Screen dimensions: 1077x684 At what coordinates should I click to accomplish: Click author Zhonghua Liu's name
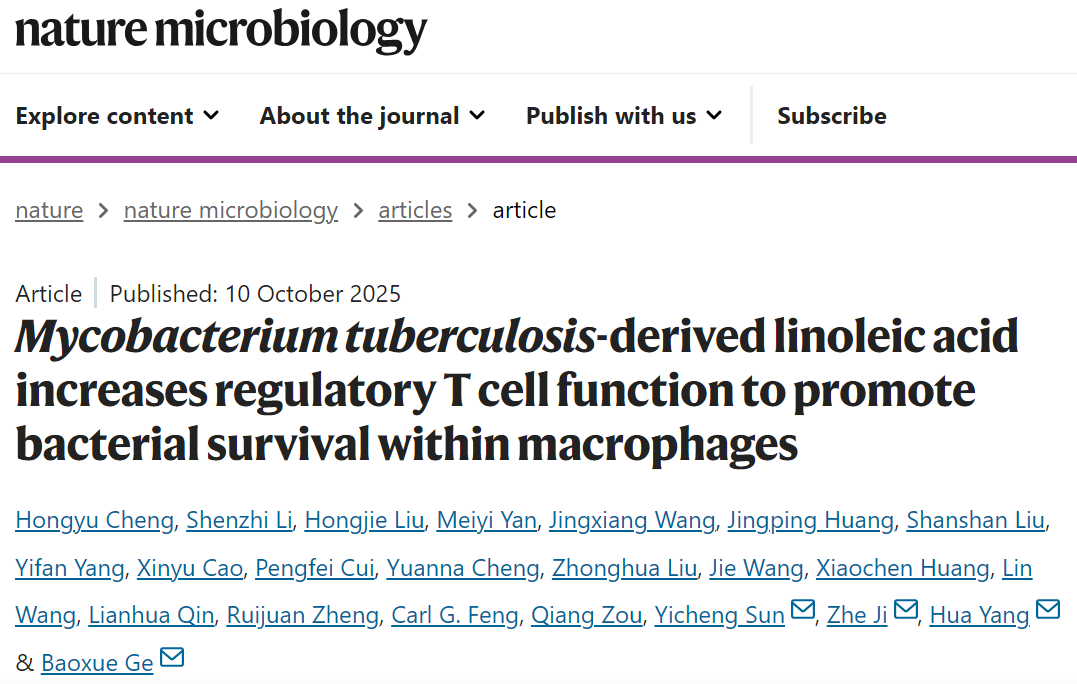point(624,568)
